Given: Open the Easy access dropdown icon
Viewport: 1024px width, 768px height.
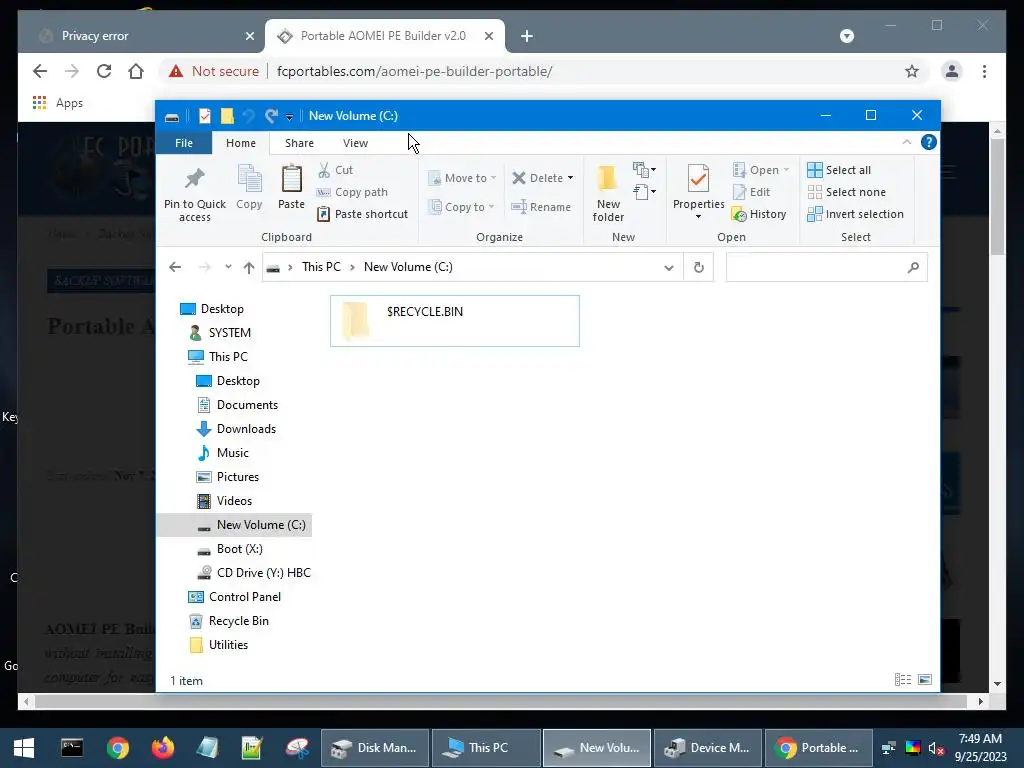Looking at the screenshot, I should 644,192.
